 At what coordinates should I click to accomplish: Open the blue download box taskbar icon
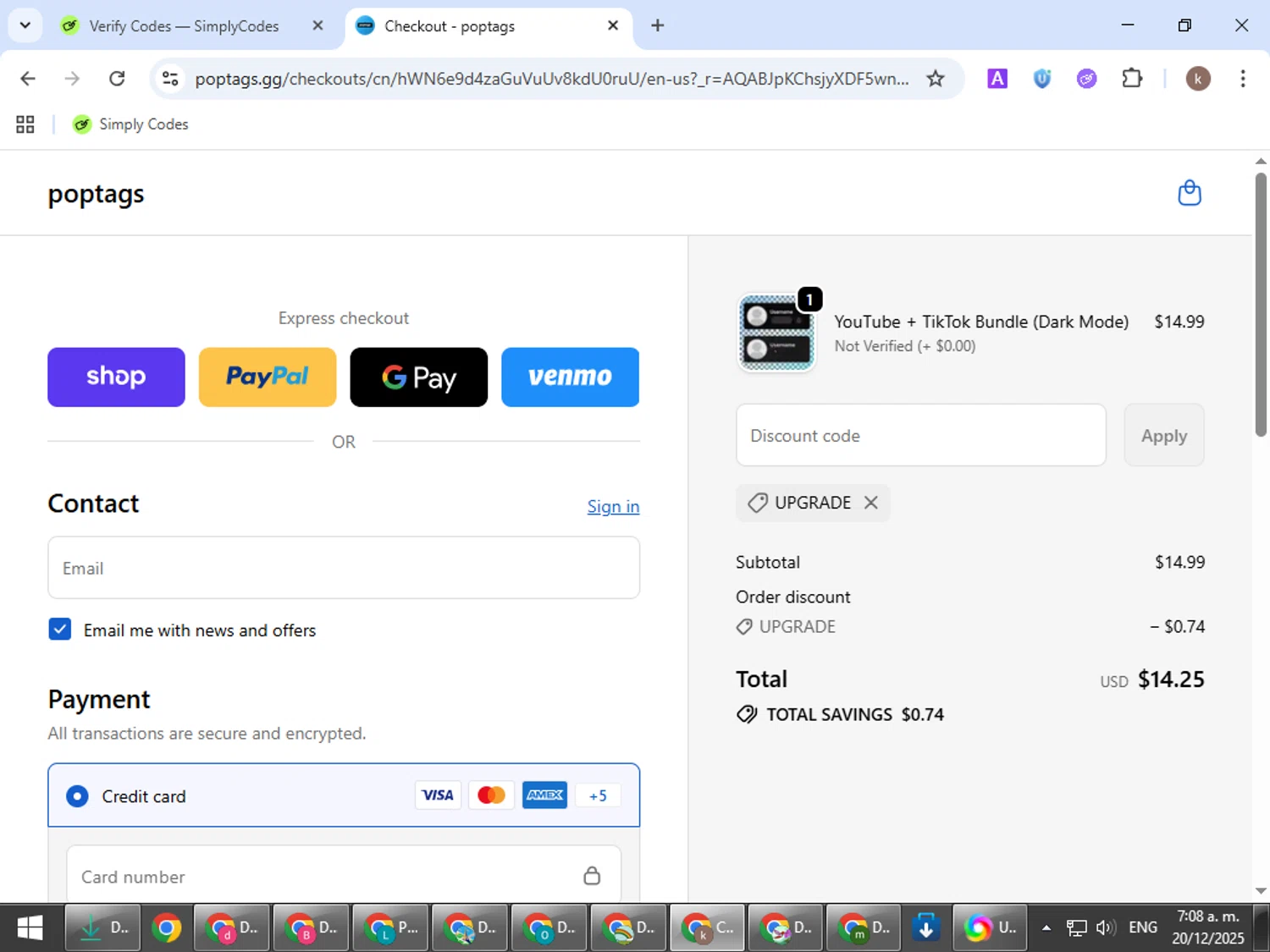click(926, 927)
